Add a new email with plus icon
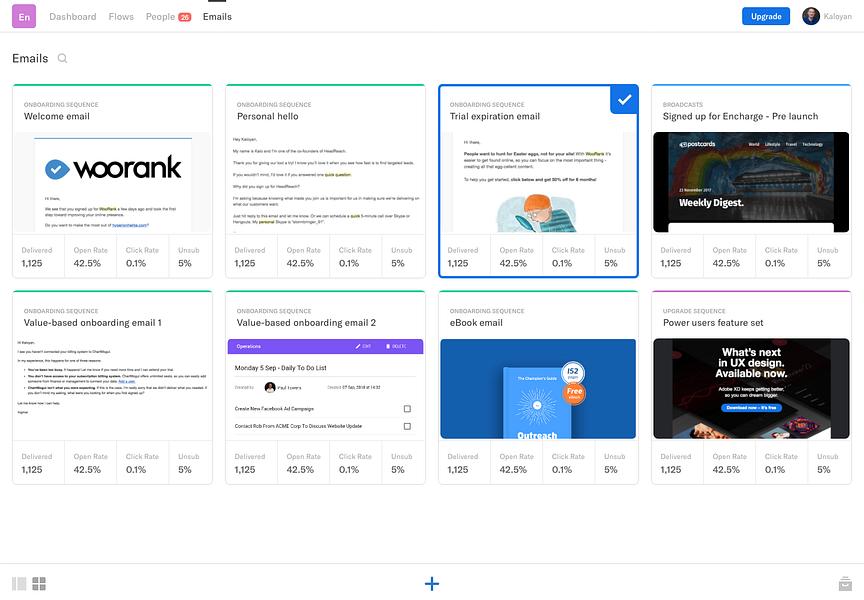The width and height of the screenshot is (864, 600). coord(432,583)
